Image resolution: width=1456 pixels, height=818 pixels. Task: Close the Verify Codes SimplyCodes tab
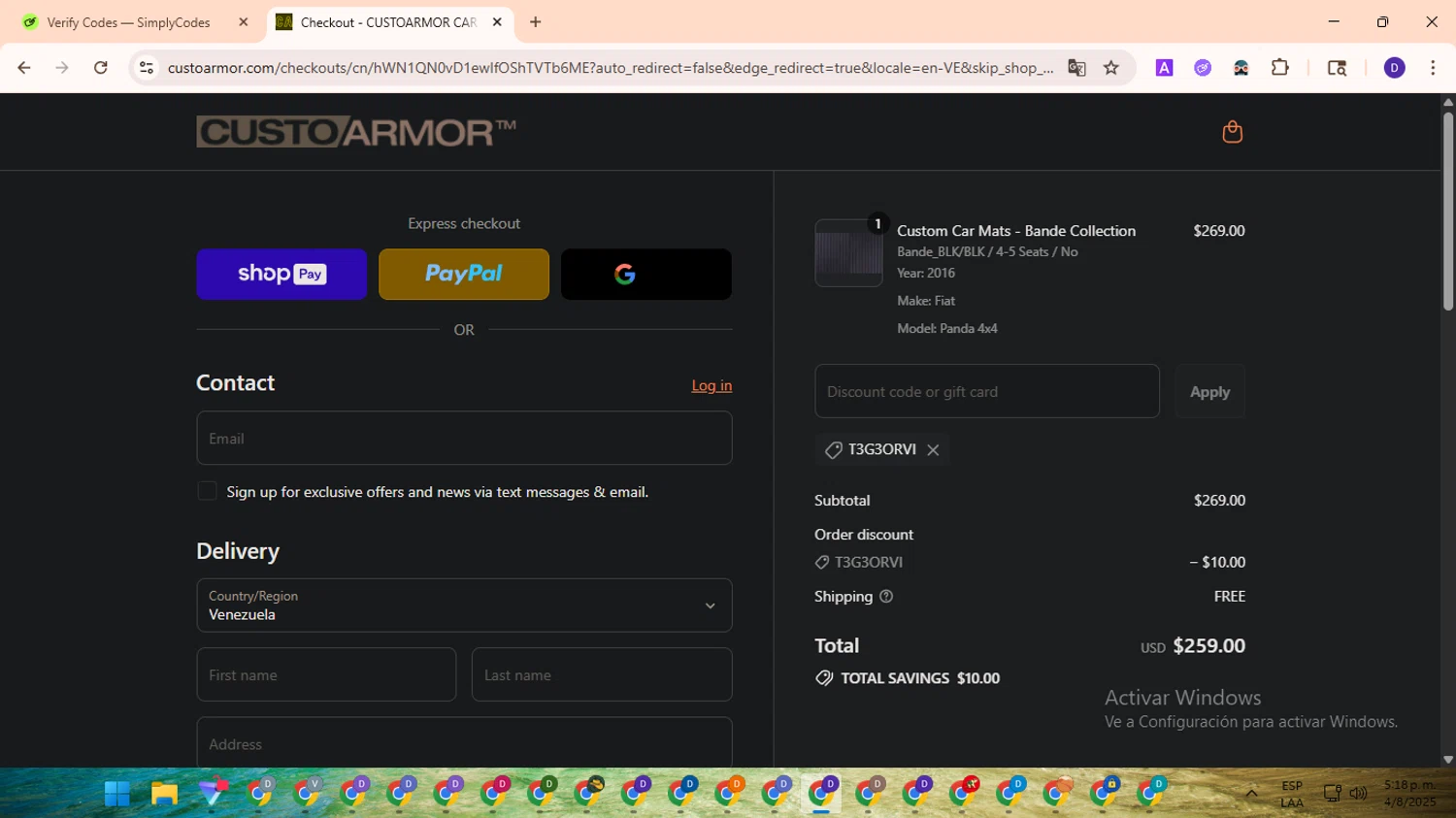coord(244,22)
